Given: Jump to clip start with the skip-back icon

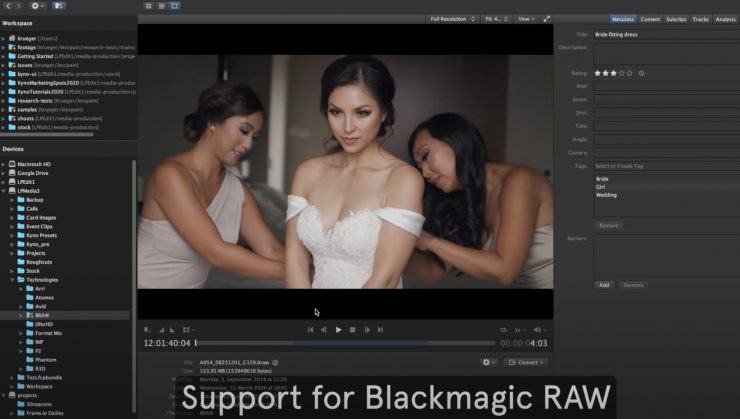Looking at the screenshot, I should coord(310,329).
